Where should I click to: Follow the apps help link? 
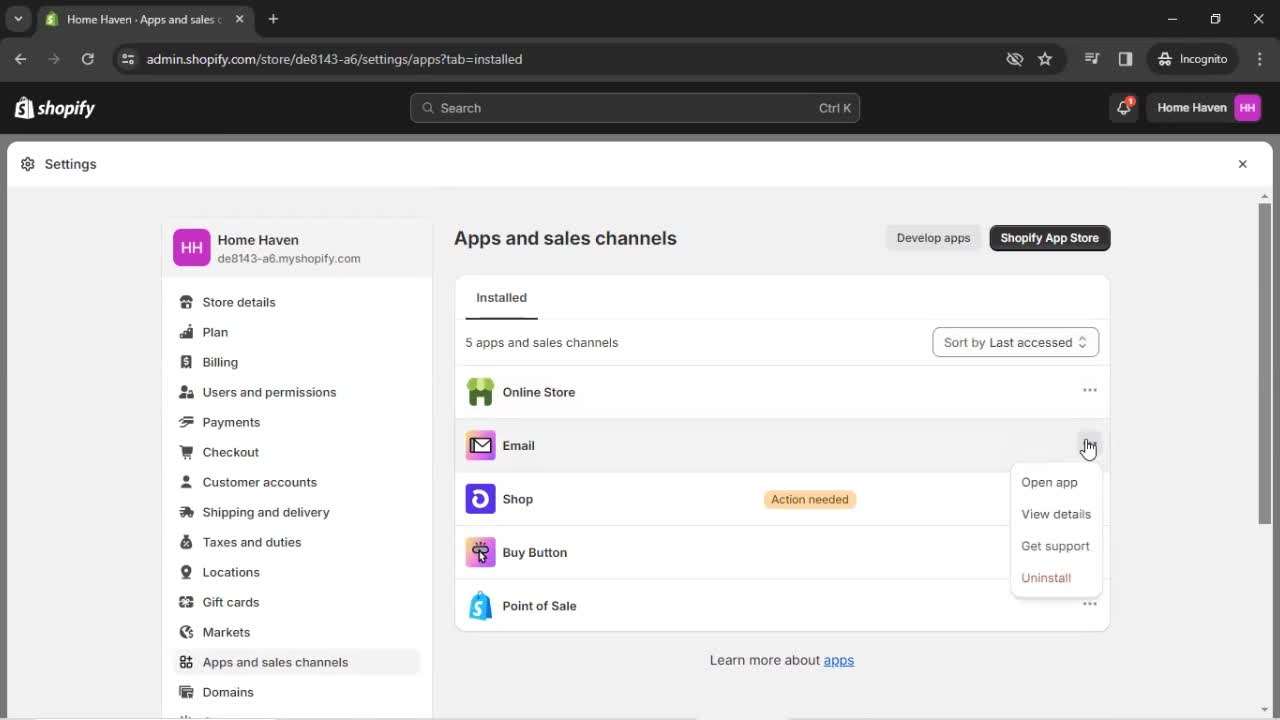coord(838,660)
